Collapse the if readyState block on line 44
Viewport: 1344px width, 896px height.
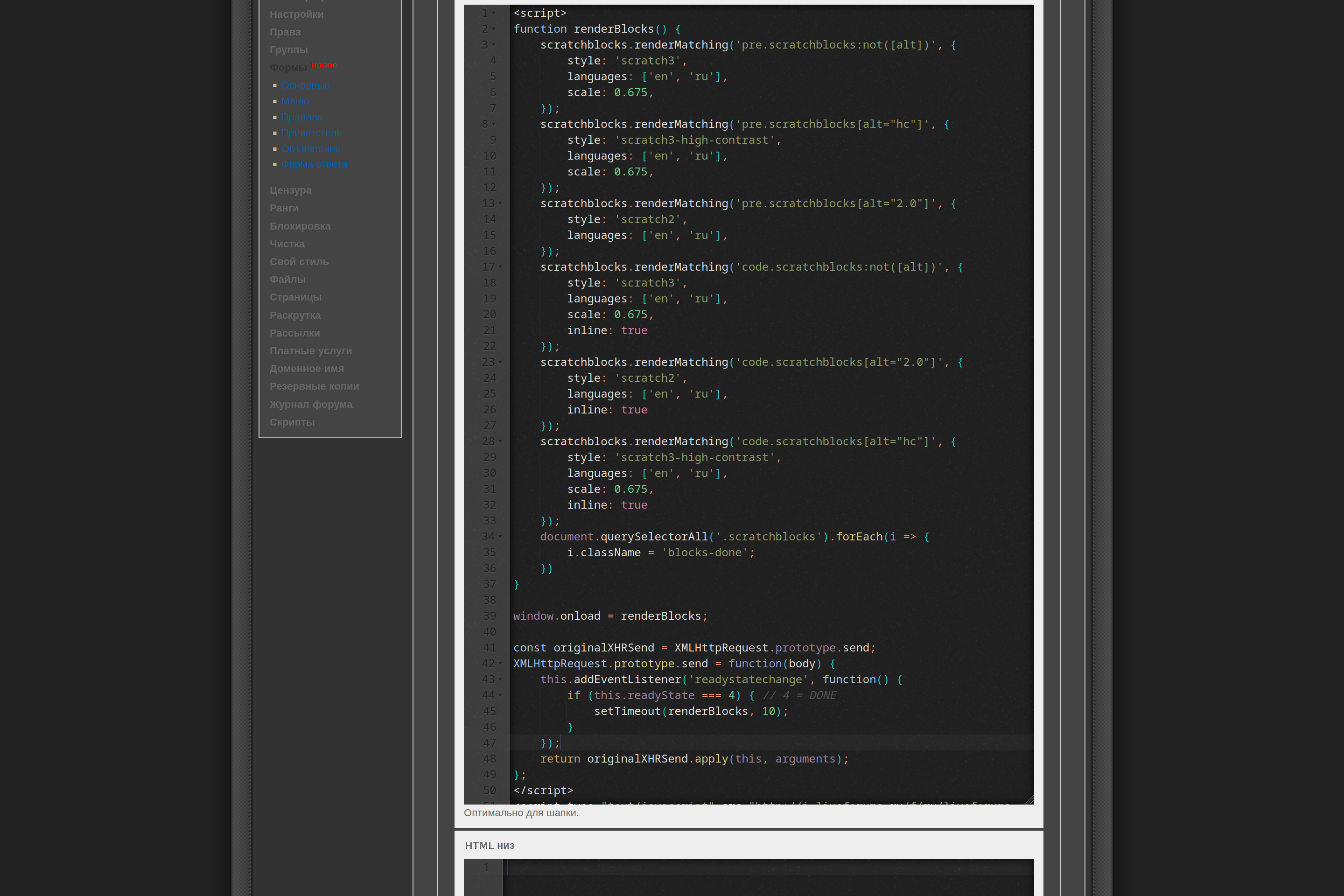click(x=500, y=695)
